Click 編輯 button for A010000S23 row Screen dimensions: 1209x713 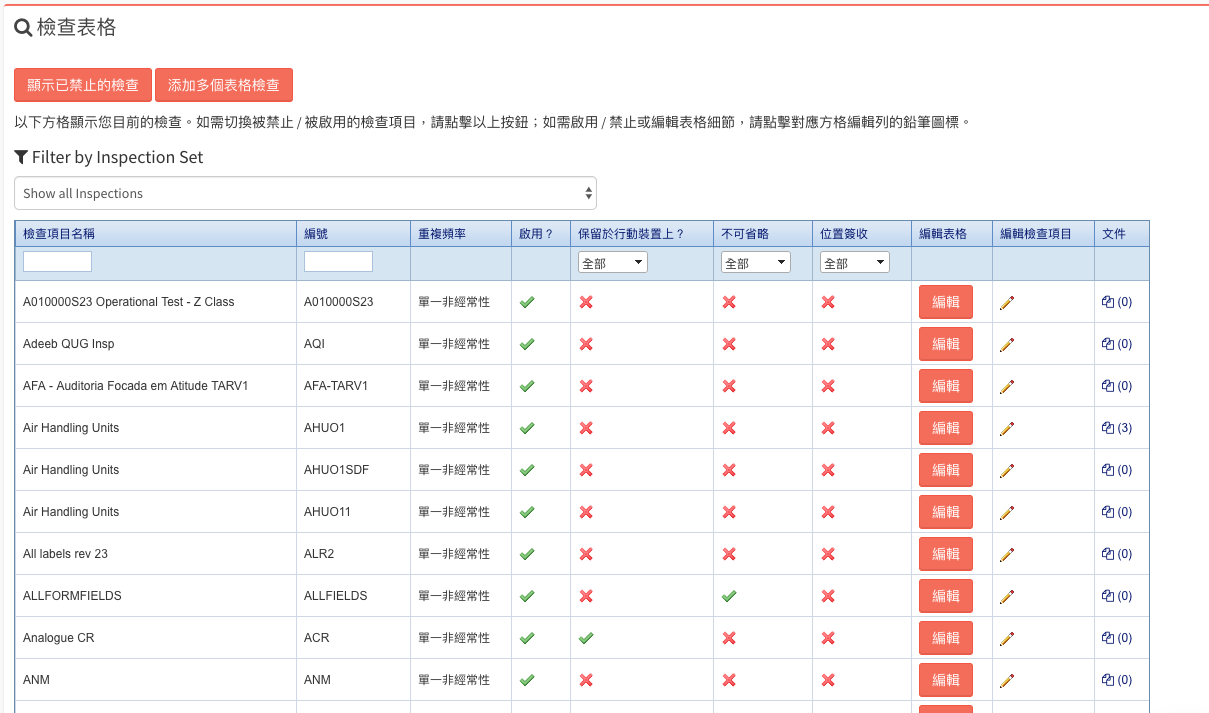click(x=946, y=302)
